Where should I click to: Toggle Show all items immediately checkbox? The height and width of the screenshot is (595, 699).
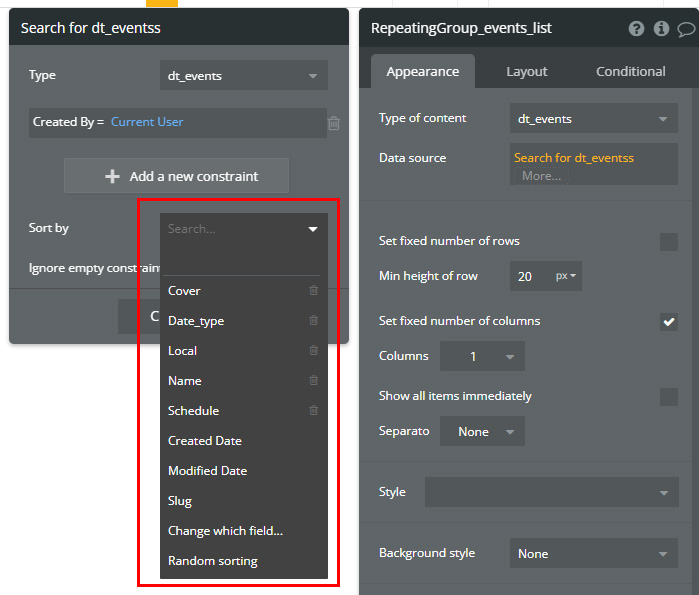click(x=669, y=397)
